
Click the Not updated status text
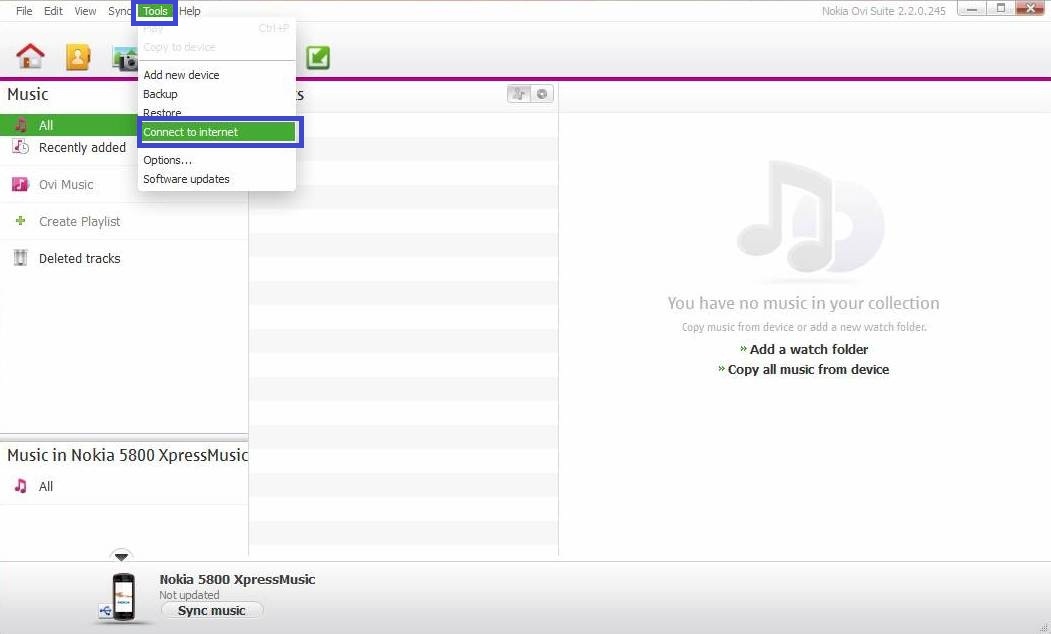pos(189,595)
